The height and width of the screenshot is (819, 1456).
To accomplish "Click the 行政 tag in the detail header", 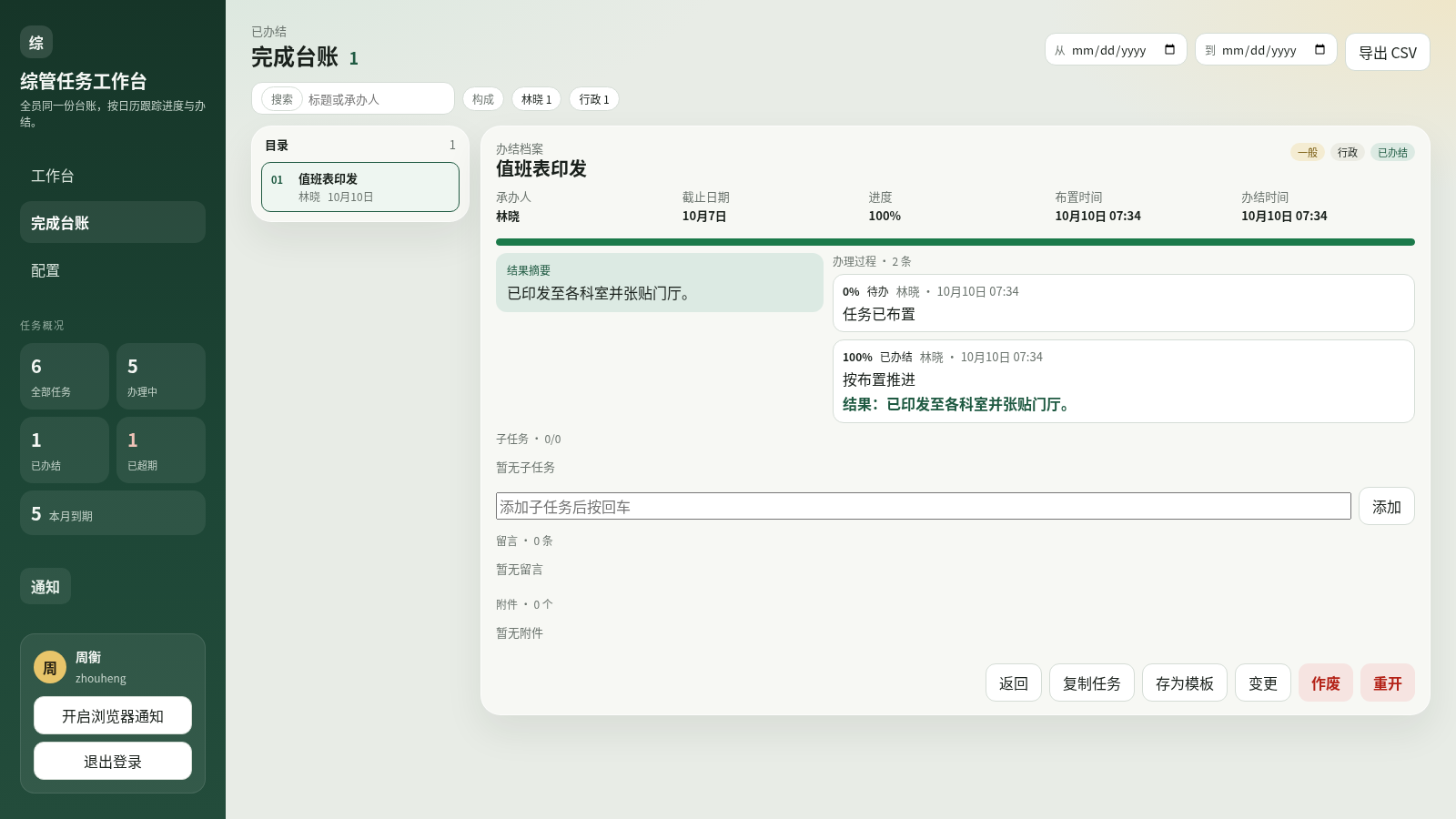I will coord(1348,152).
